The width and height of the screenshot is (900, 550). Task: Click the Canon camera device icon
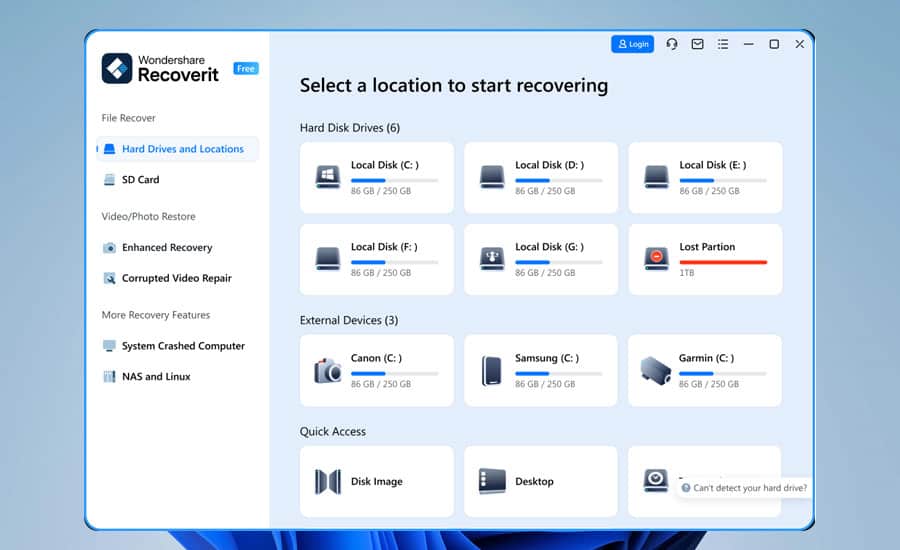(328, 370)
